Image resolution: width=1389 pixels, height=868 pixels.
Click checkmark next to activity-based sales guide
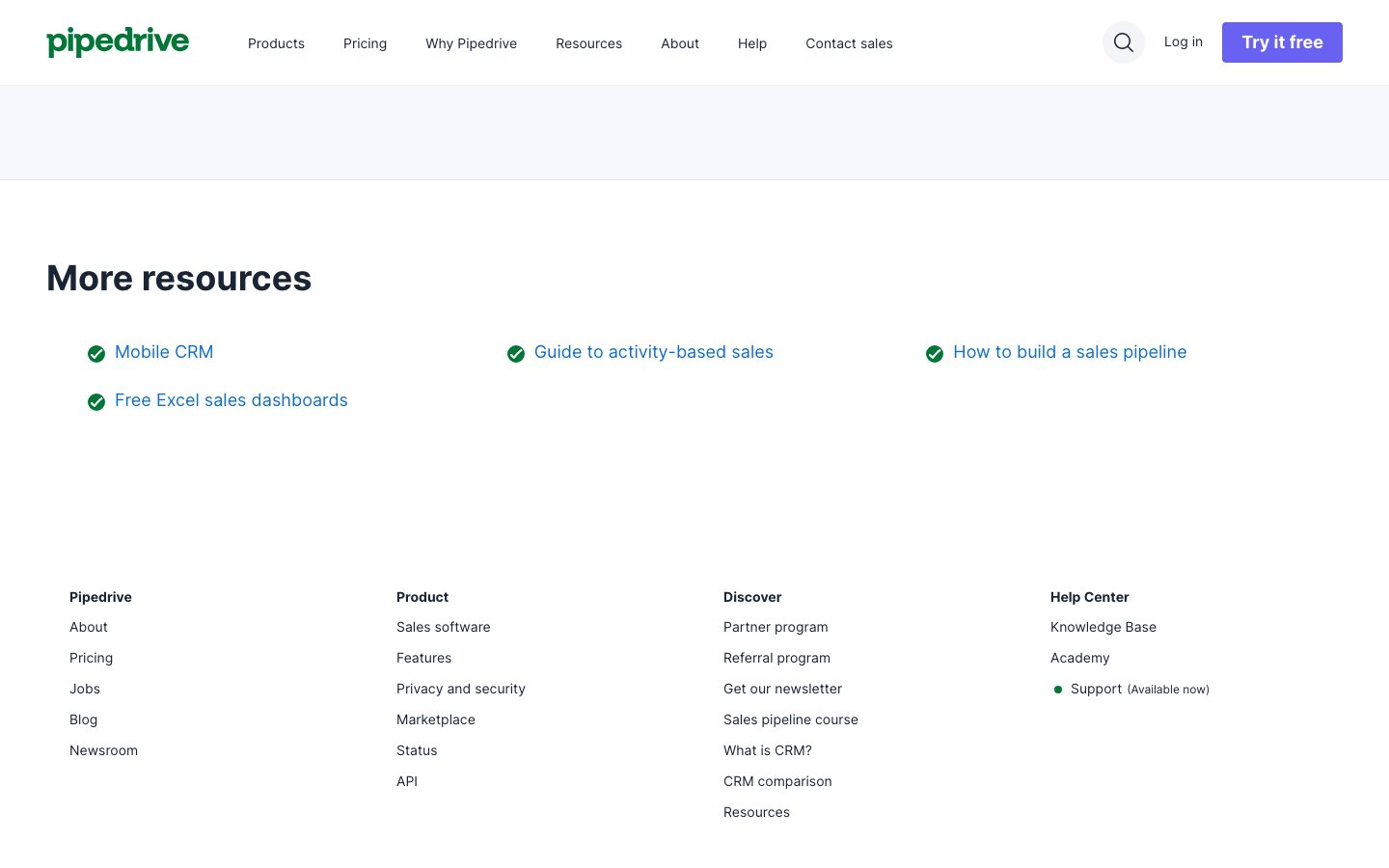point(516,354)
